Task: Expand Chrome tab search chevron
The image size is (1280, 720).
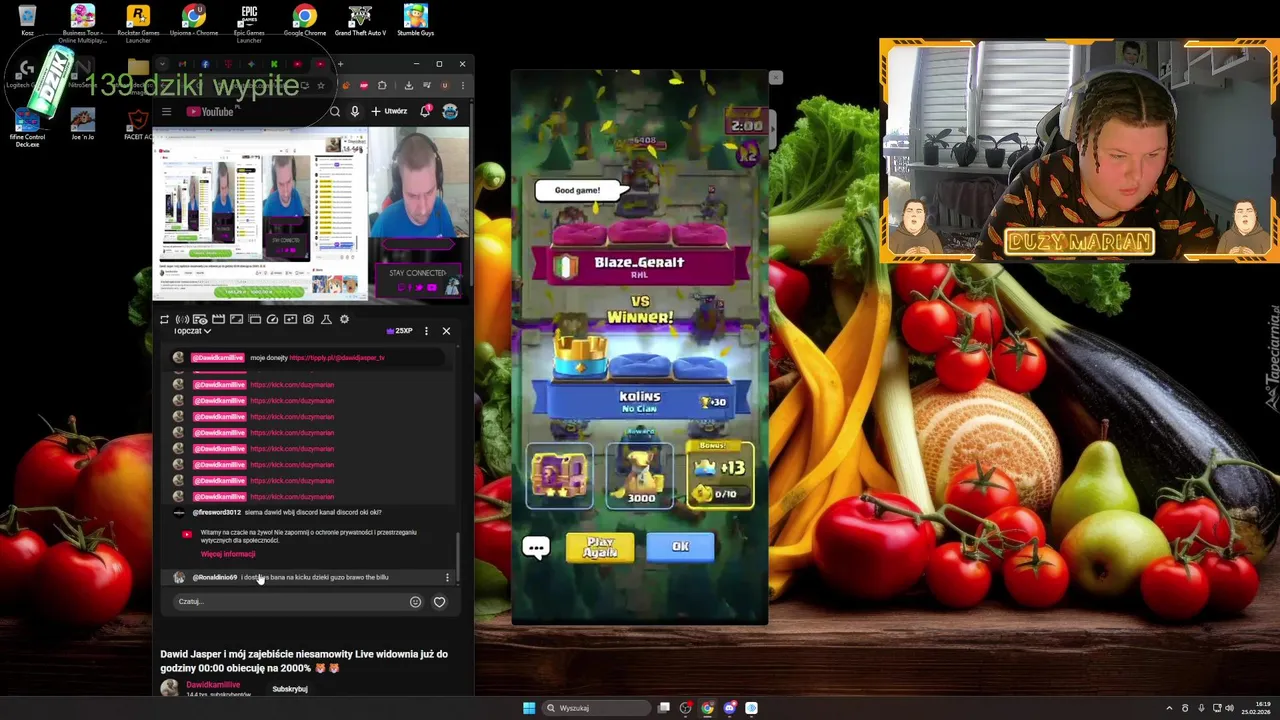Action: click(162, 64)
